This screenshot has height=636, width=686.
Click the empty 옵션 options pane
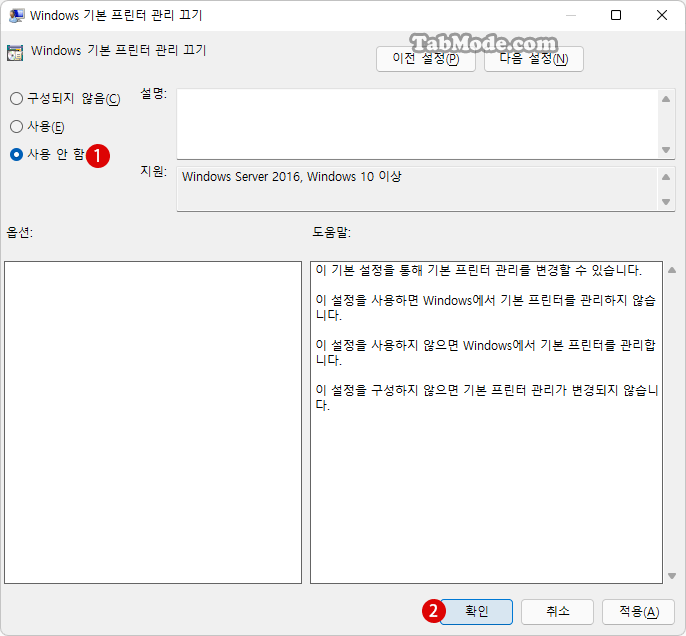coord(153,422)
